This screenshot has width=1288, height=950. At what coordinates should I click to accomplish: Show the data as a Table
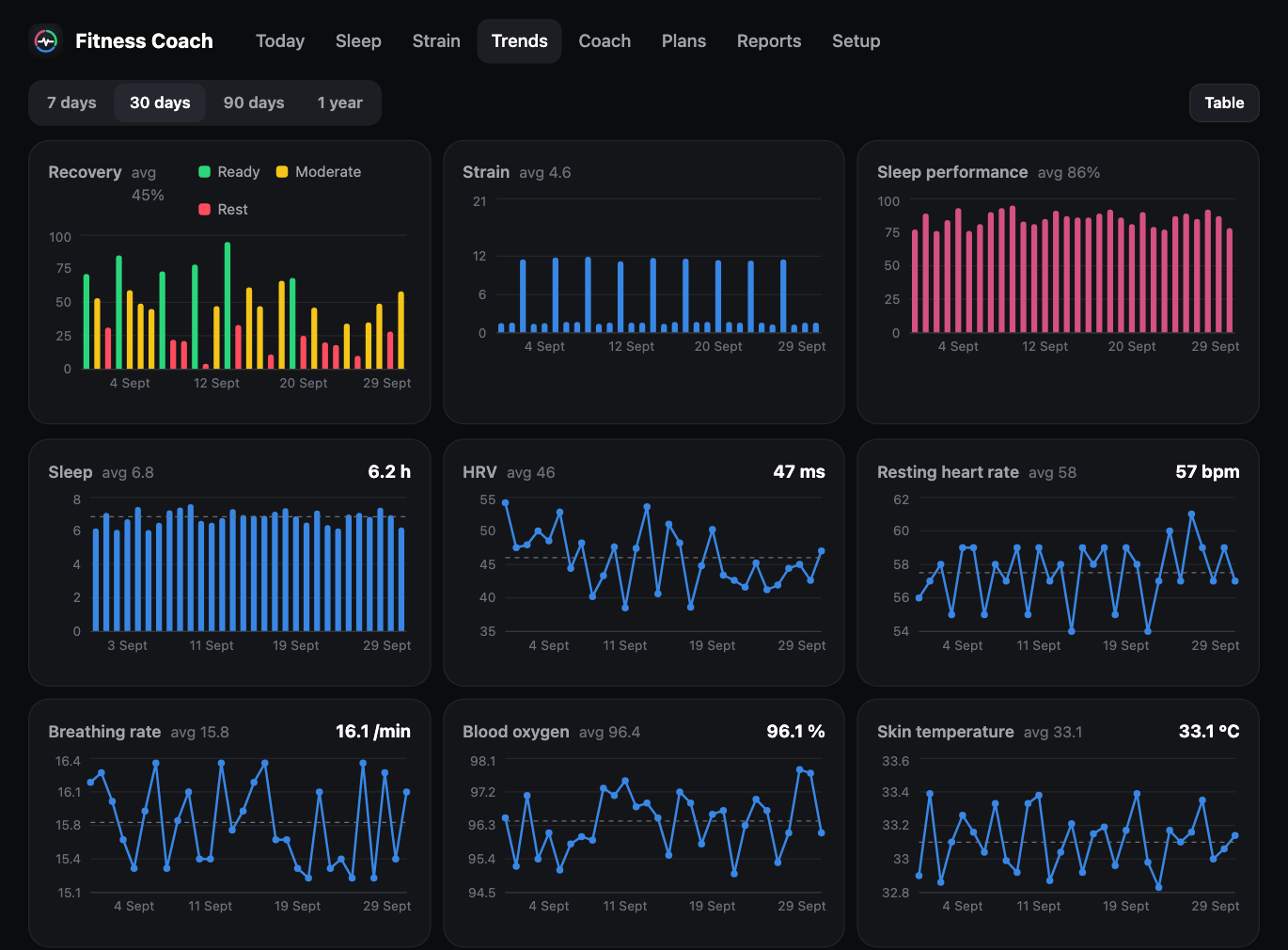1224,103
